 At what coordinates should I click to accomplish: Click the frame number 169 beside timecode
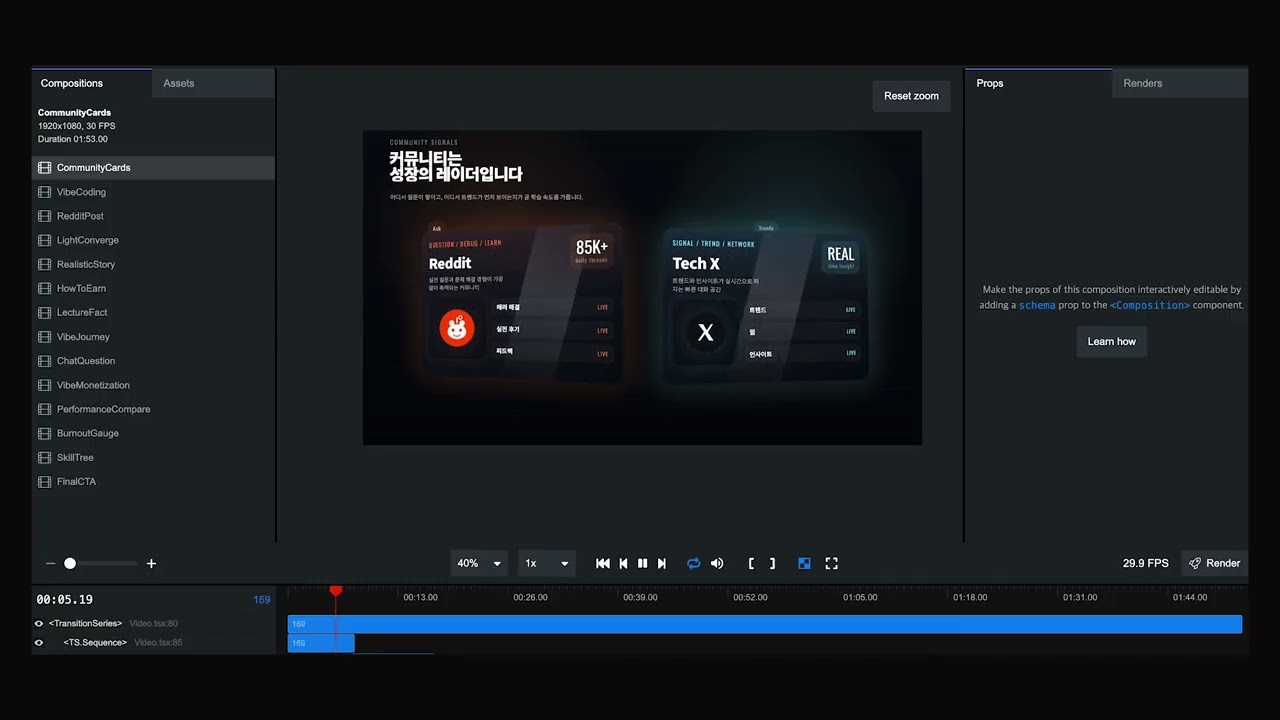click(x=262, y=600)
